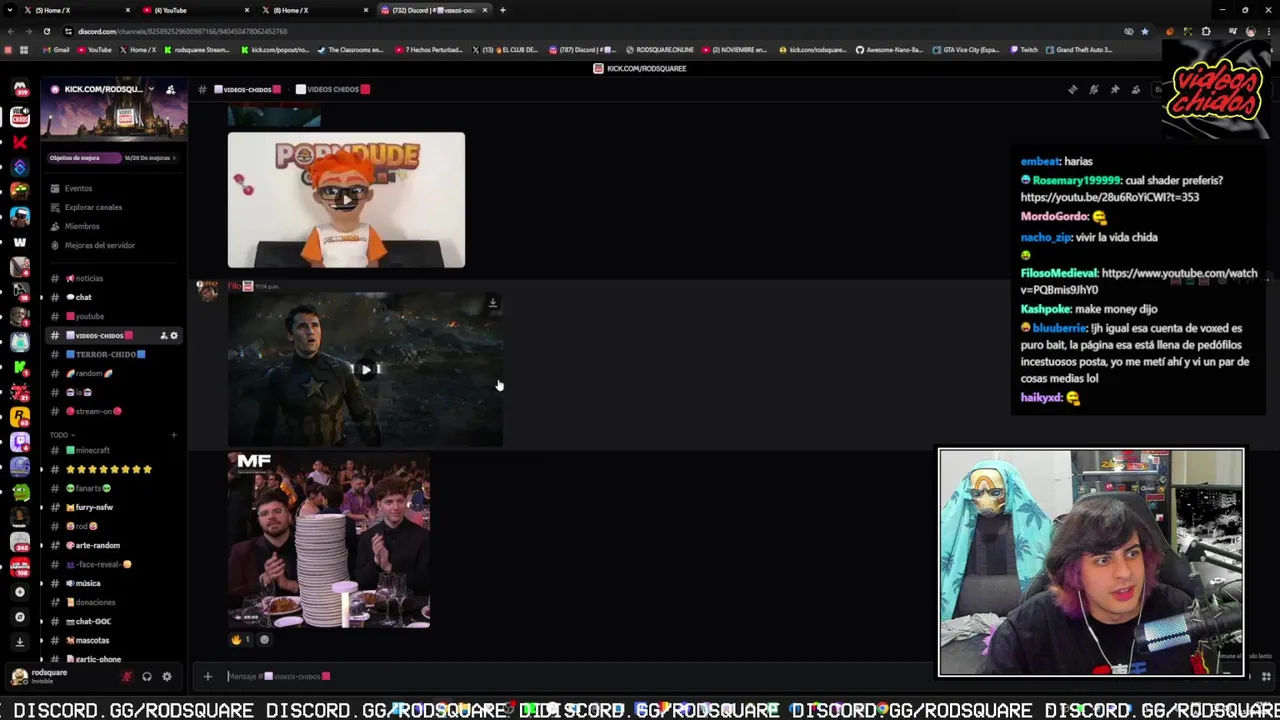Open Eventos in server sidebar
Screen dimensions: 1280x720
pyautogui.click(x=112, y=188)
